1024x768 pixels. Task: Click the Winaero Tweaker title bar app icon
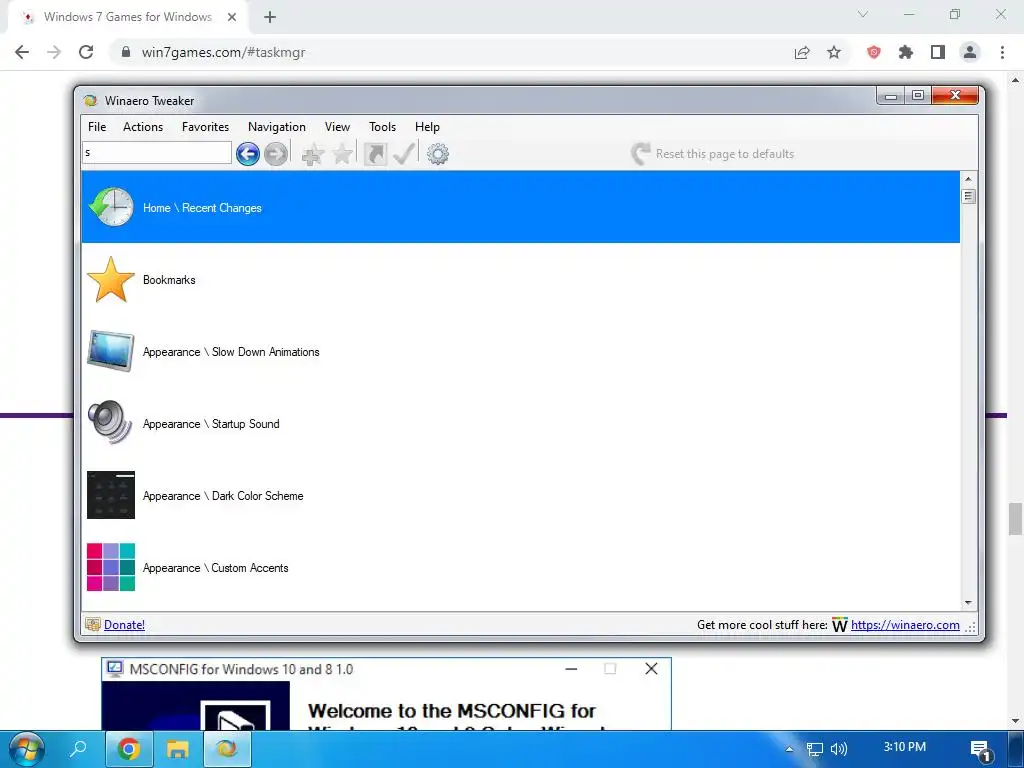91,101
